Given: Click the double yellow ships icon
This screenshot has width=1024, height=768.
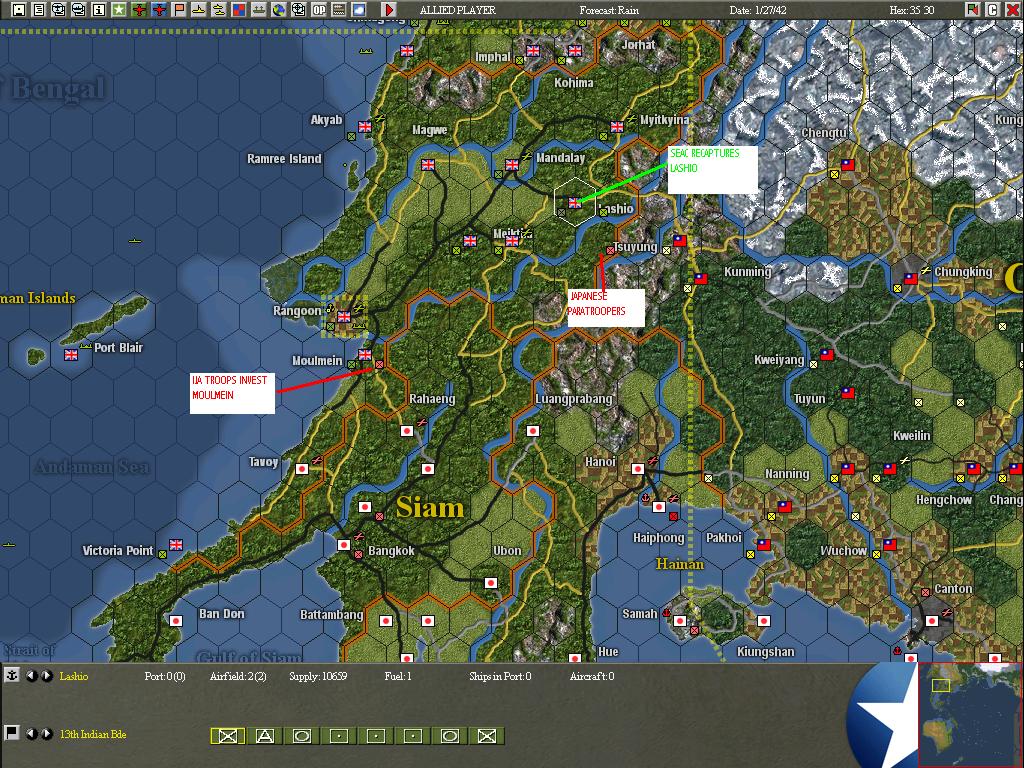Looking at the screenshot, I should tap(219, 10).
